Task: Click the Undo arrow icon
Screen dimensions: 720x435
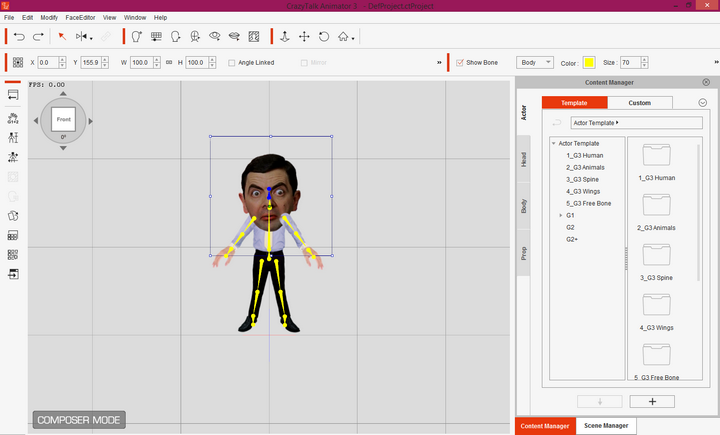Action: (x=19, y=36)
